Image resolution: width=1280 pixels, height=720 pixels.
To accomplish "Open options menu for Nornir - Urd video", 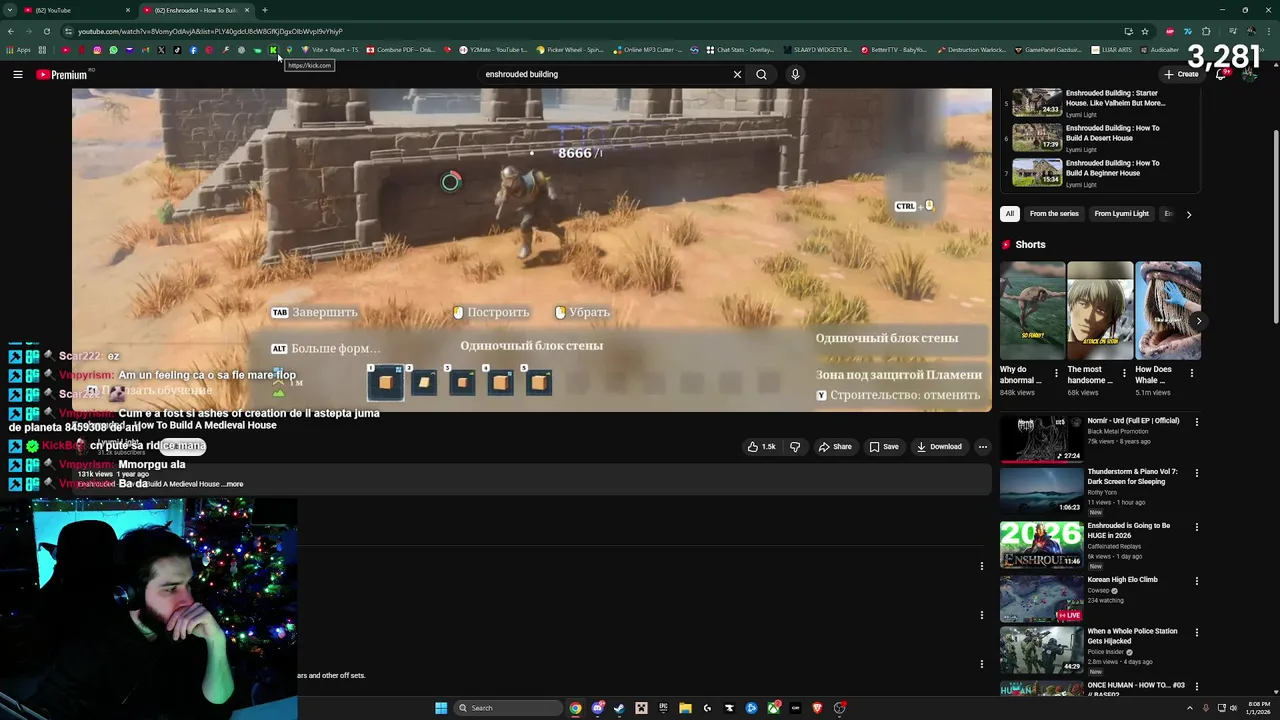I will tap(1196, 422).
